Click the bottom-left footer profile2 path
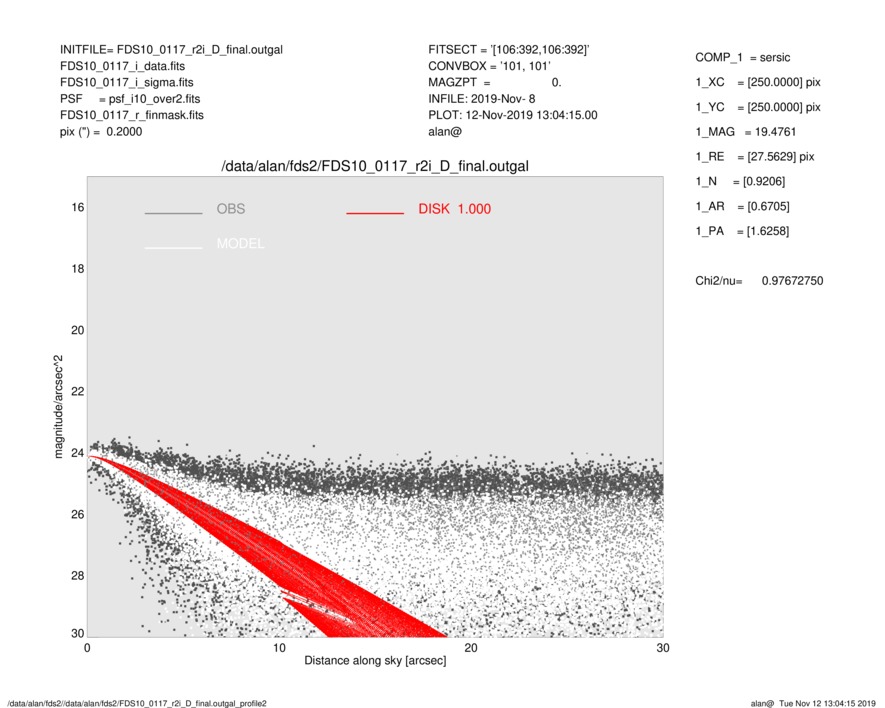 point(137,703)
